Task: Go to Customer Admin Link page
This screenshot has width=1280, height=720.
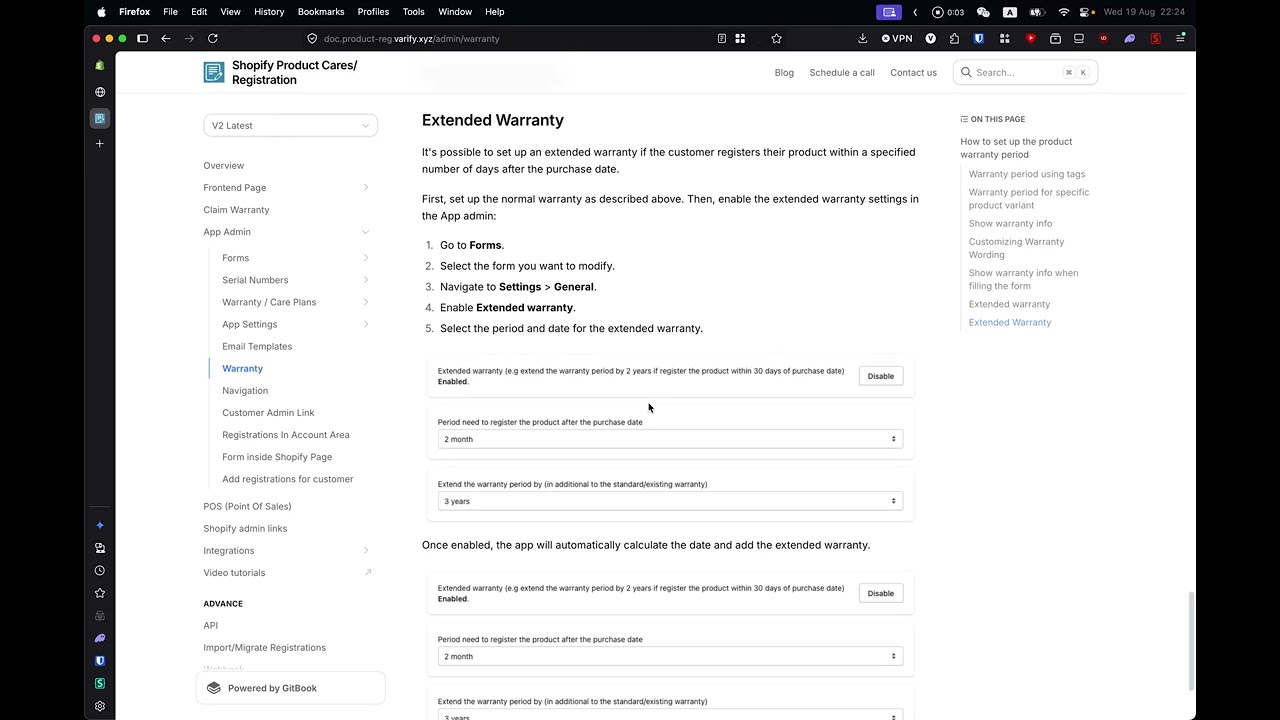Action: pyautogui.click(x=268, y=412)
